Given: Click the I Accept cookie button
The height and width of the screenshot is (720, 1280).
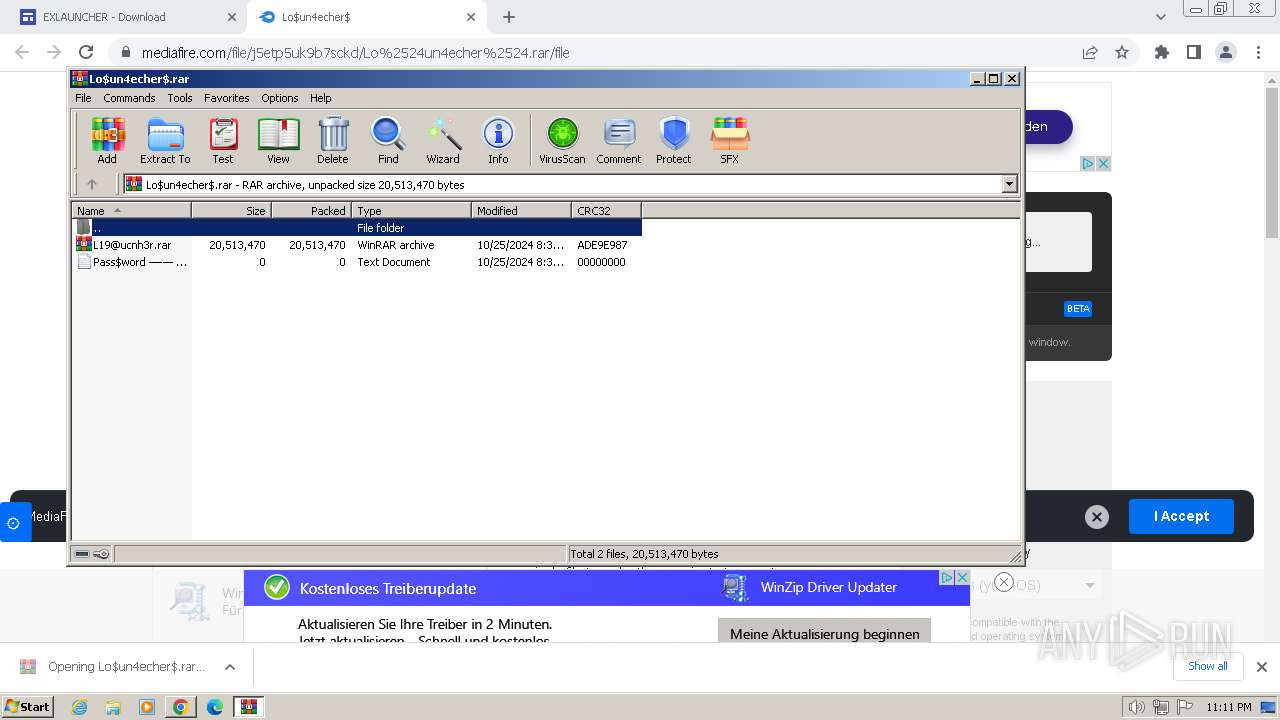Looking at the screenshot, I should [1181, 516].
